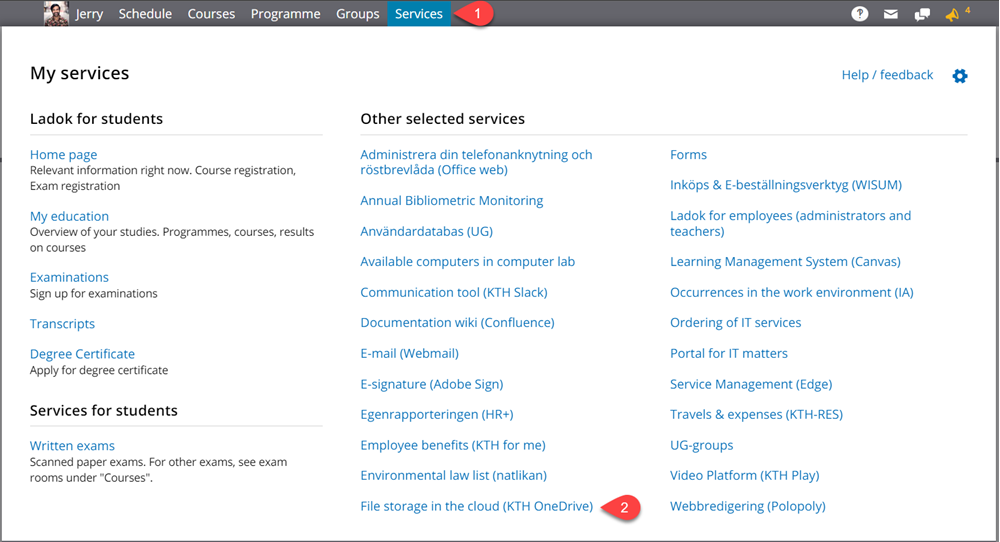1000x542 pixels.
Task: Open the Groups menu item
Action: pos(357,14)
